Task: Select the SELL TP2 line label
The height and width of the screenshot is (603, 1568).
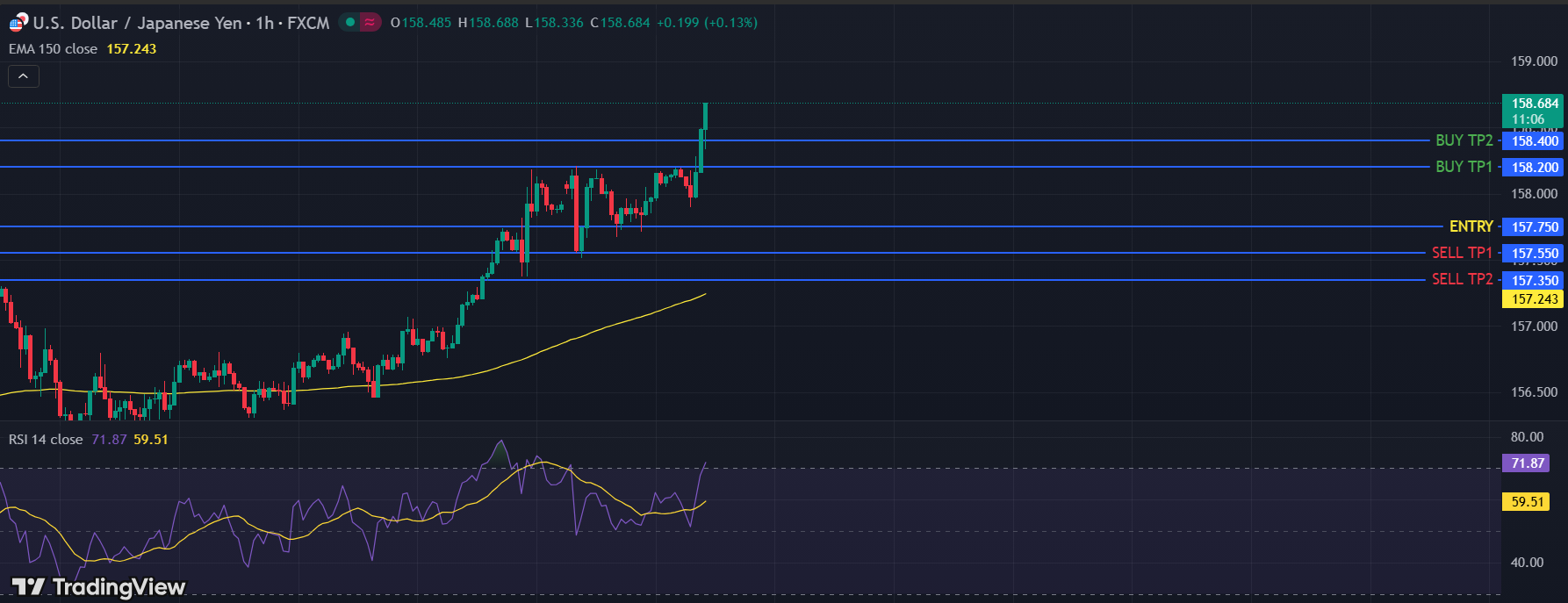Action: [x=1462, y=279]
